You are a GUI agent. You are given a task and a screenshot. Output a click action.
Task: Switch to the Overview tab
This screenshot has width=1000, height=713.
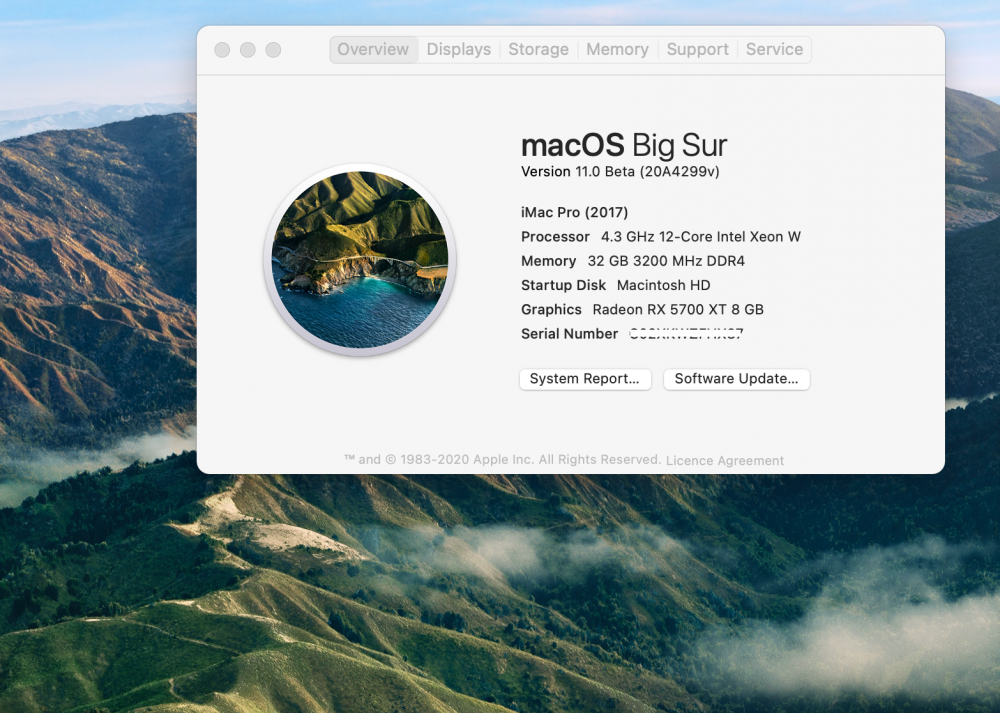click(373, 50)
